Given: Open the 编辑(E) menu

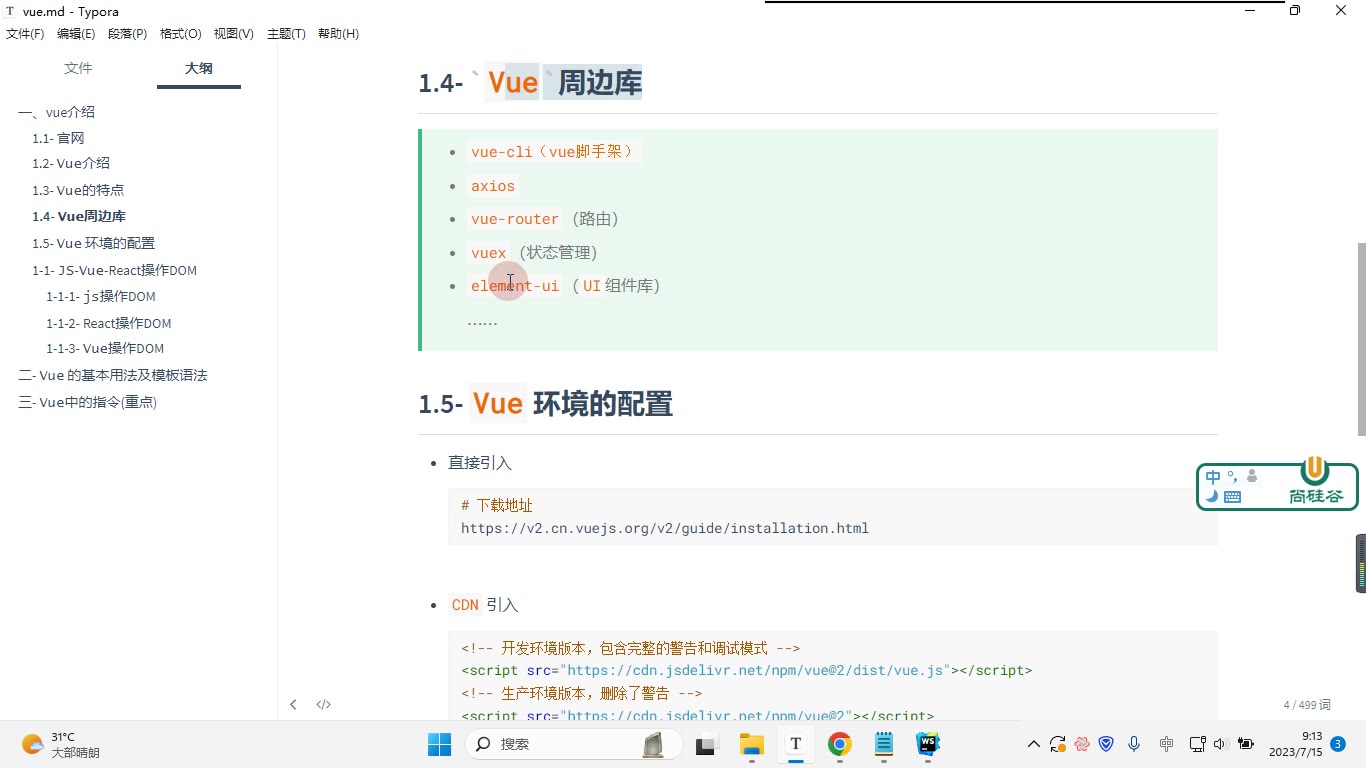Looking at the screenshot, I should tap(76, 34).
